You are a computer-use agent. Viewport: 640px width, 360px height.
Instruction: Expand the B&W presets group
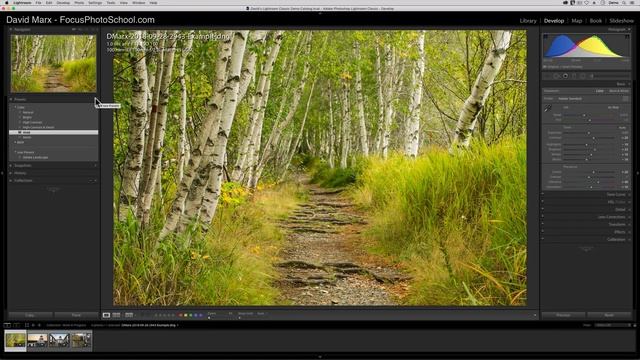[16, 142]
